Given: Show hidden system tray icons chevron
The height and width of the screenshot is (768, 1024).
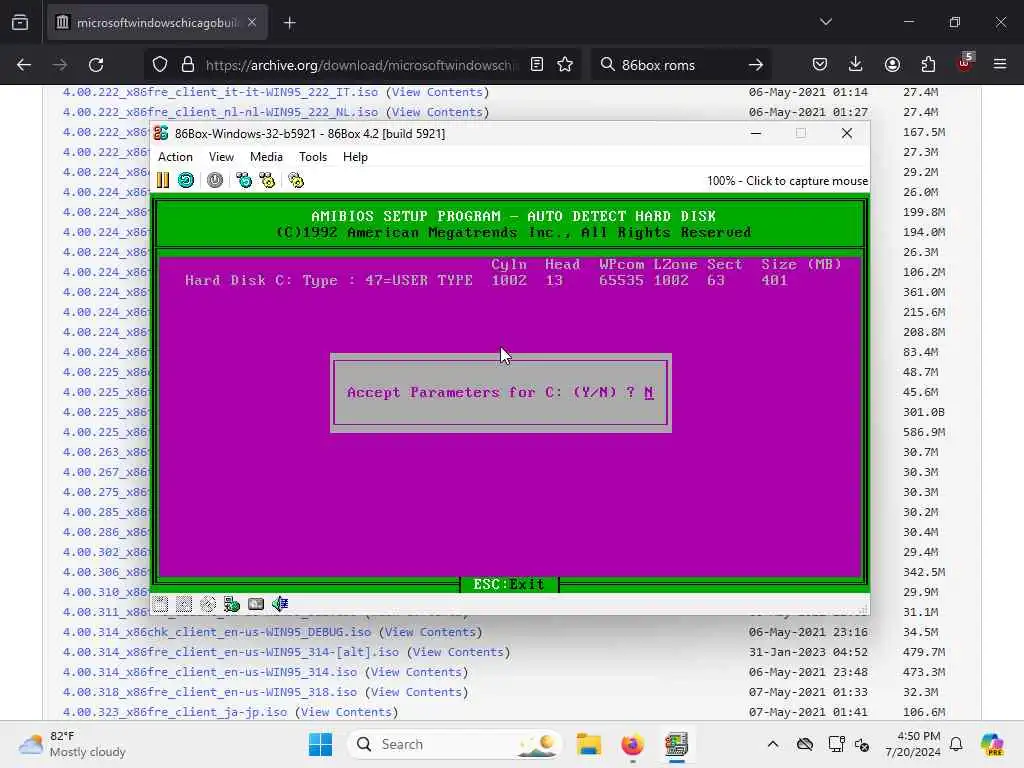Looking at the screenshot, I should click(773, 744).
